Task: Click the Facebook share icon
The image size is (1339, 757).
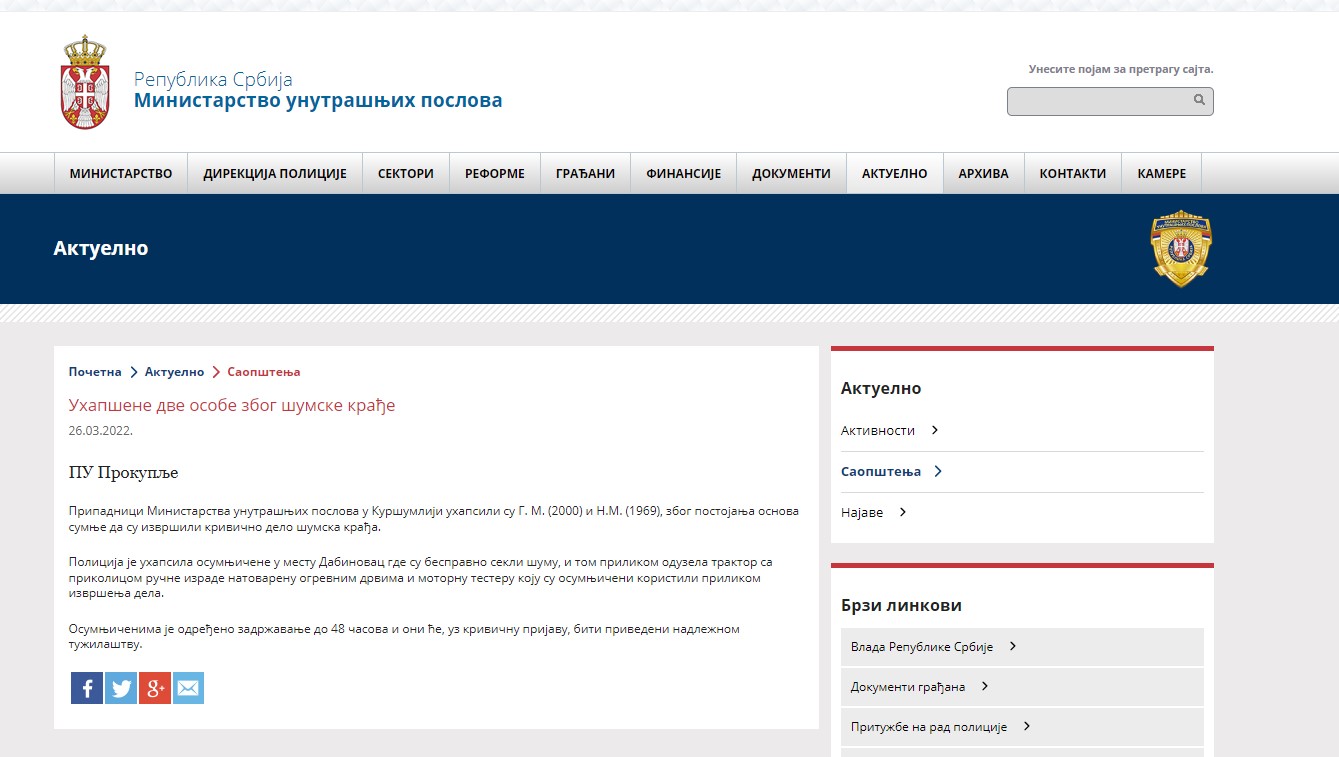Action: (x=87, y=688)
